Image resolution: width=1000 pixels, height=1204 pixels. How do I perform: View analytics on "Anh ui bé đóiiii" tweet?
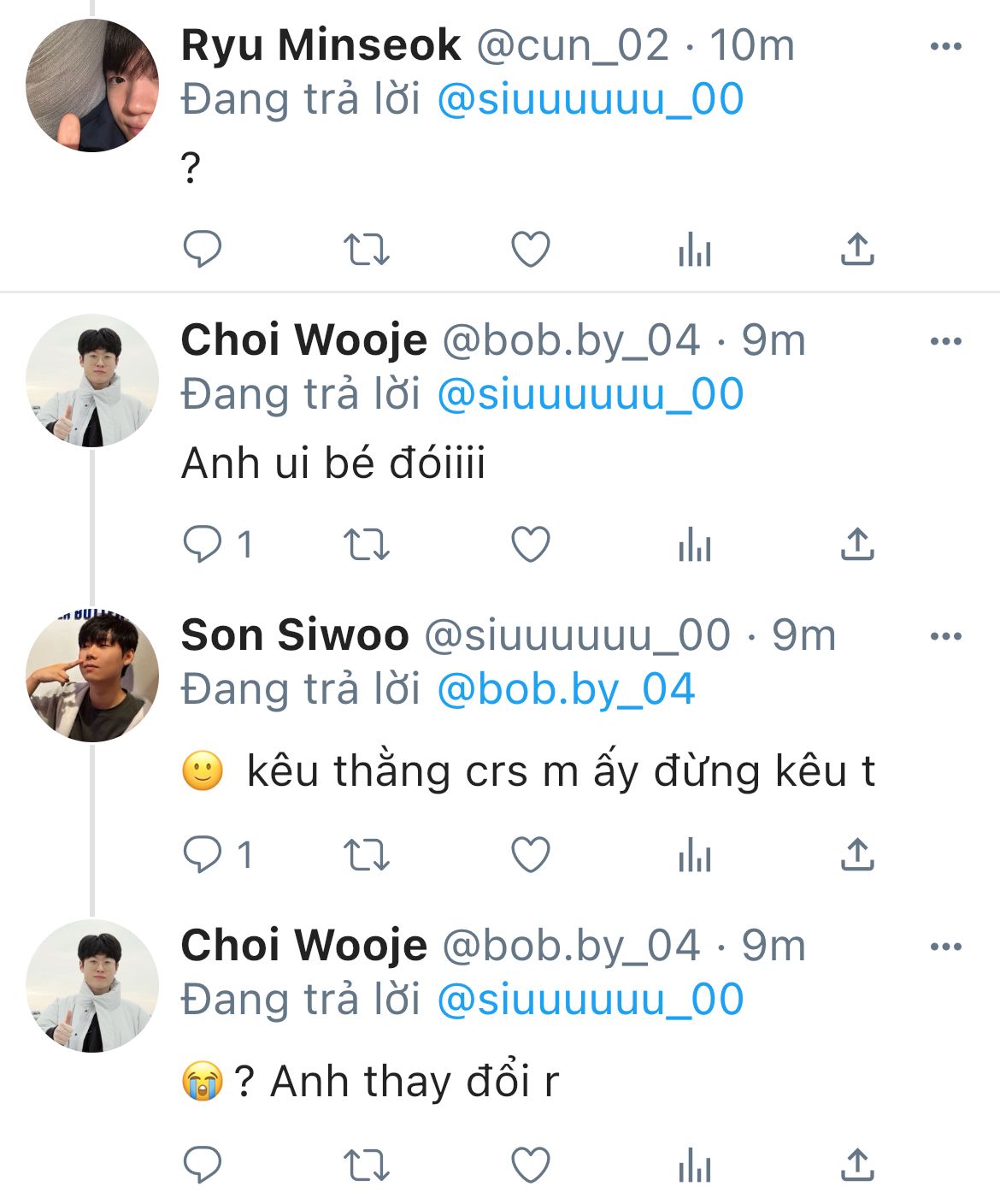tap(694, 545)
